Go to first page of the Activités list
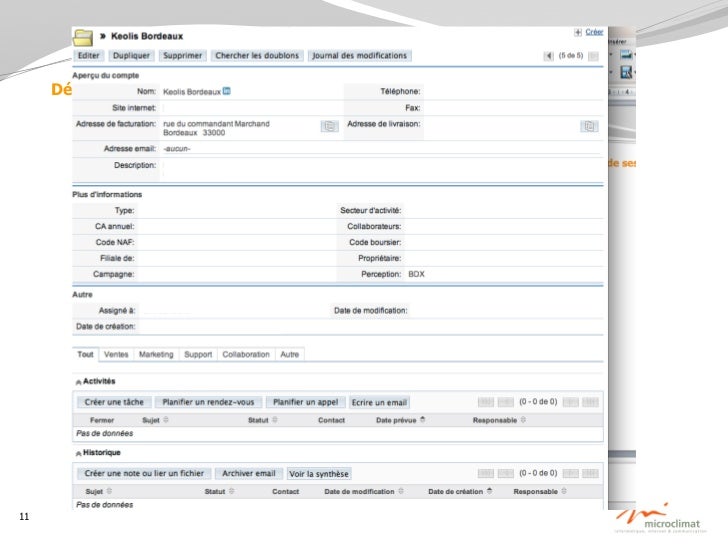 [x=486, y=402]
